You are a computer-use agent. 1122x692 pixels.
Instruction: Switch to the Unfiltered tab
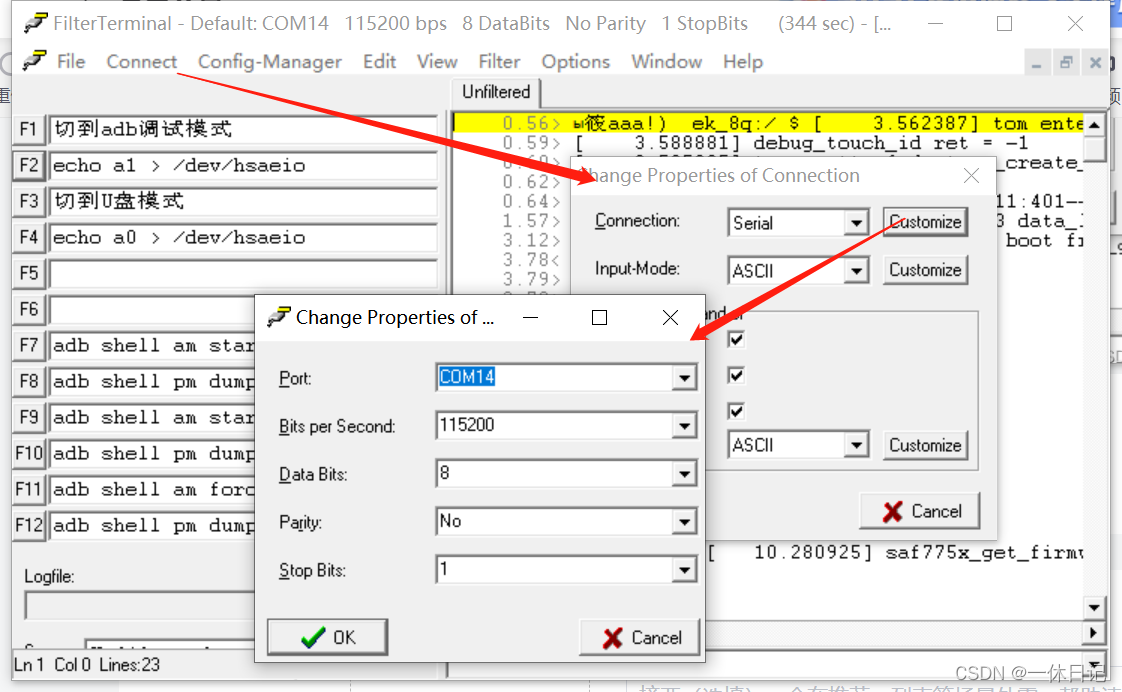496,92
